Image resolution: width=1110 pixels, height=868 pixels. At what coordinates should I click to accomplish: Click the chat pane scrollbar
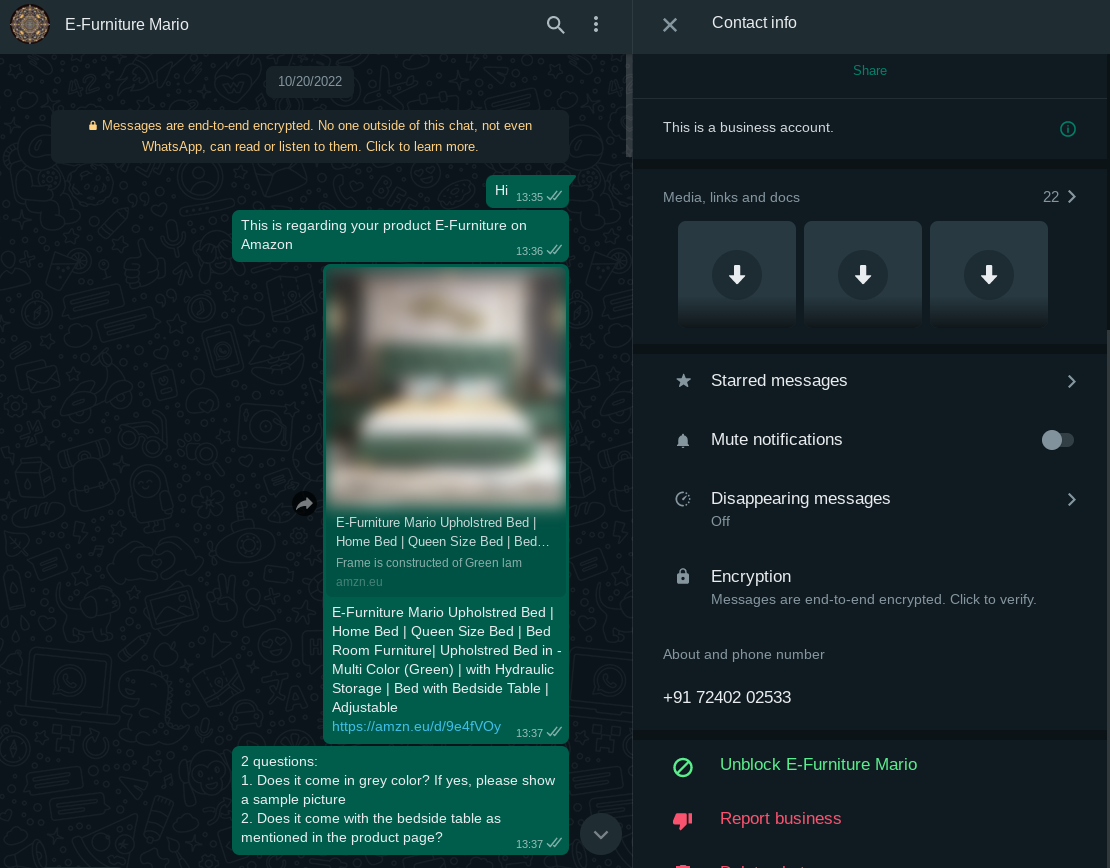(629, 106)
